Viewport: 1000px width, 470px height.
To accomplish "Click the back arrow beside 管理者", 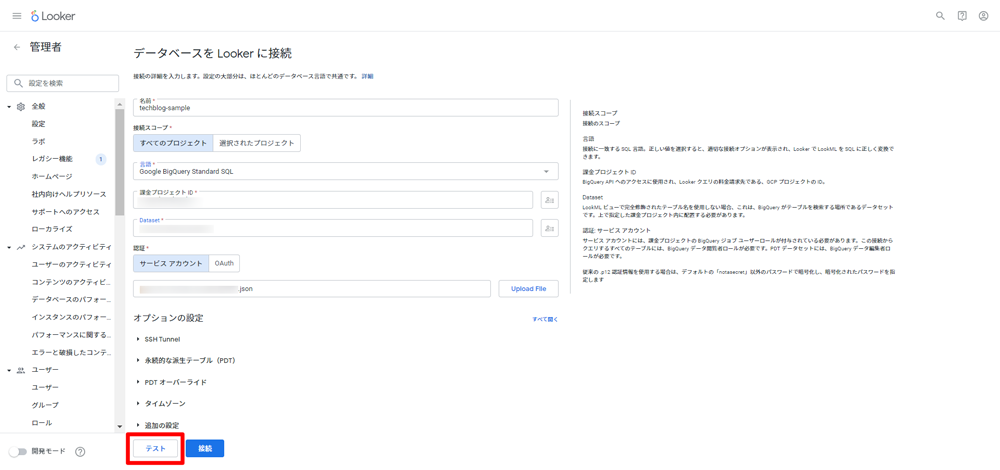I will point(16,47).
